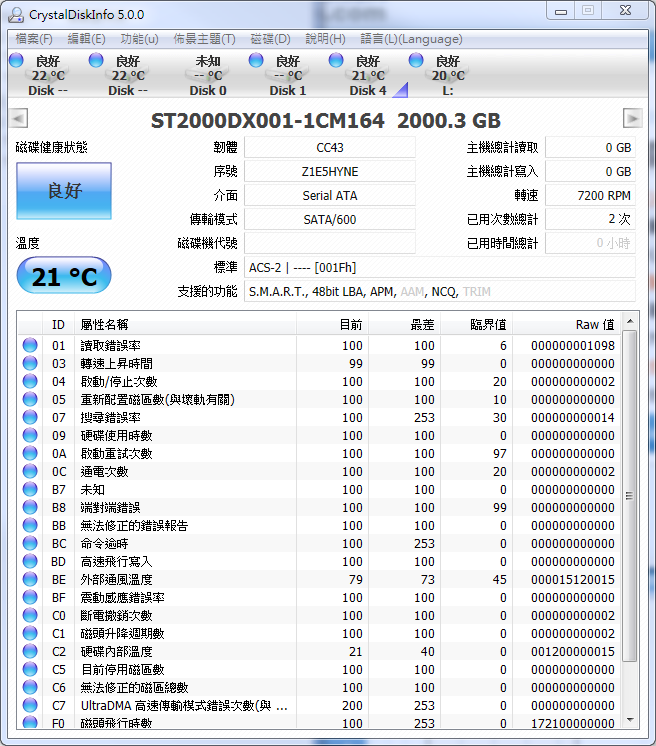Screen dimensions: 656x746
Task: Click the 目前 column header
Action: coord(333,324)
